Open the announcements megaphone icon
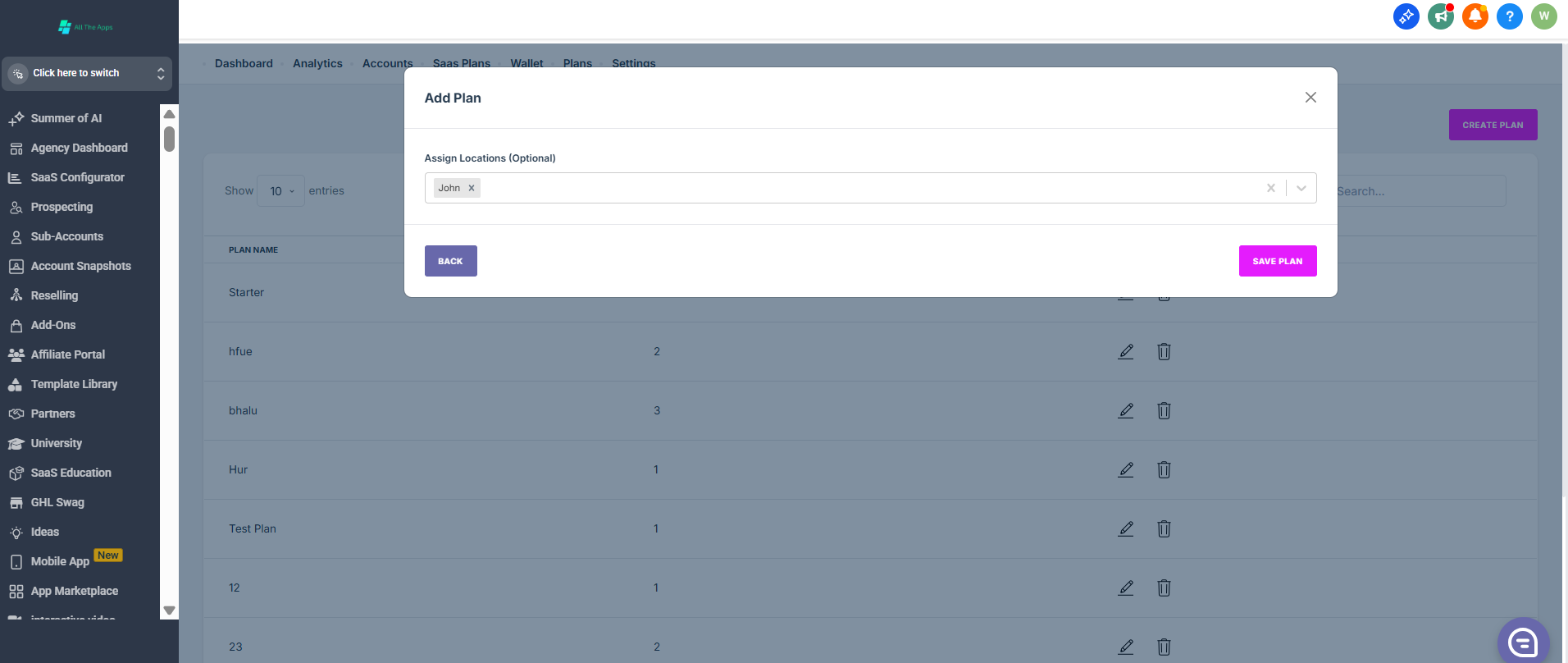The height and width of the screenshot is (663, 1568). (x=1441, y=16)
